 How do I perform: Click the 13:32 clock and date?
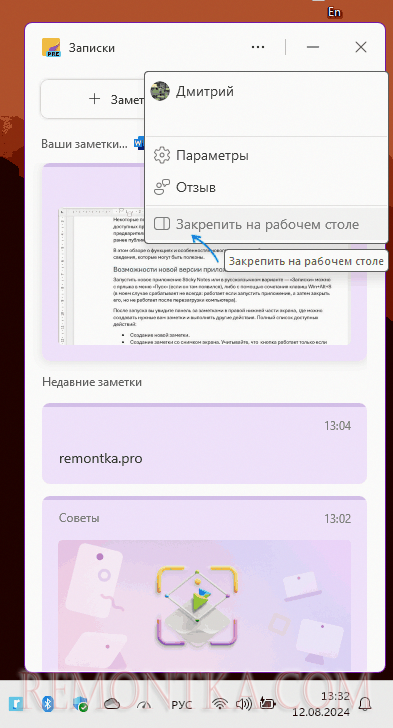point(321,704)
